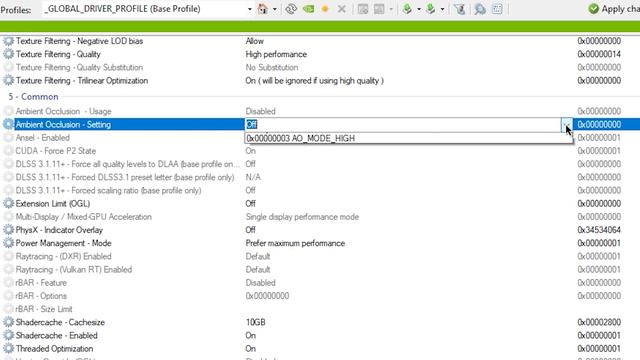Select the Texture Filtering - Quality Substitution setting
The height and width of the screenshot is (360, 640).
pyautogui.click(x=79, y=67)
